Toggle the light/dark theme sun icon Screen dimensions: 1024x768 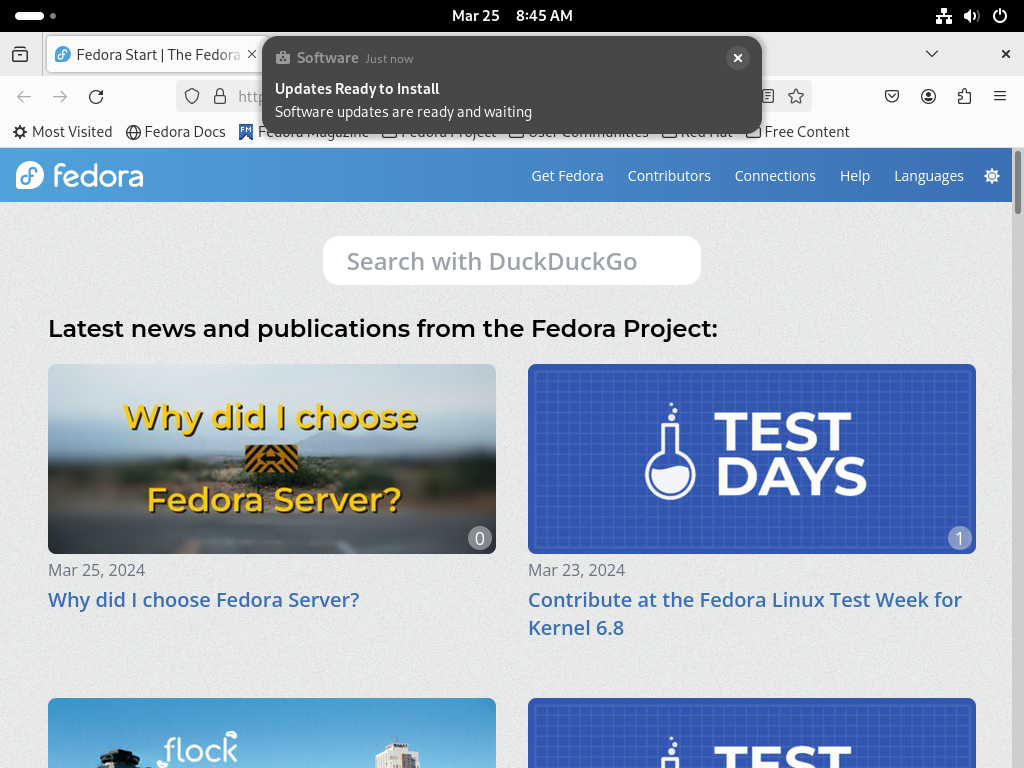[992, 176]
